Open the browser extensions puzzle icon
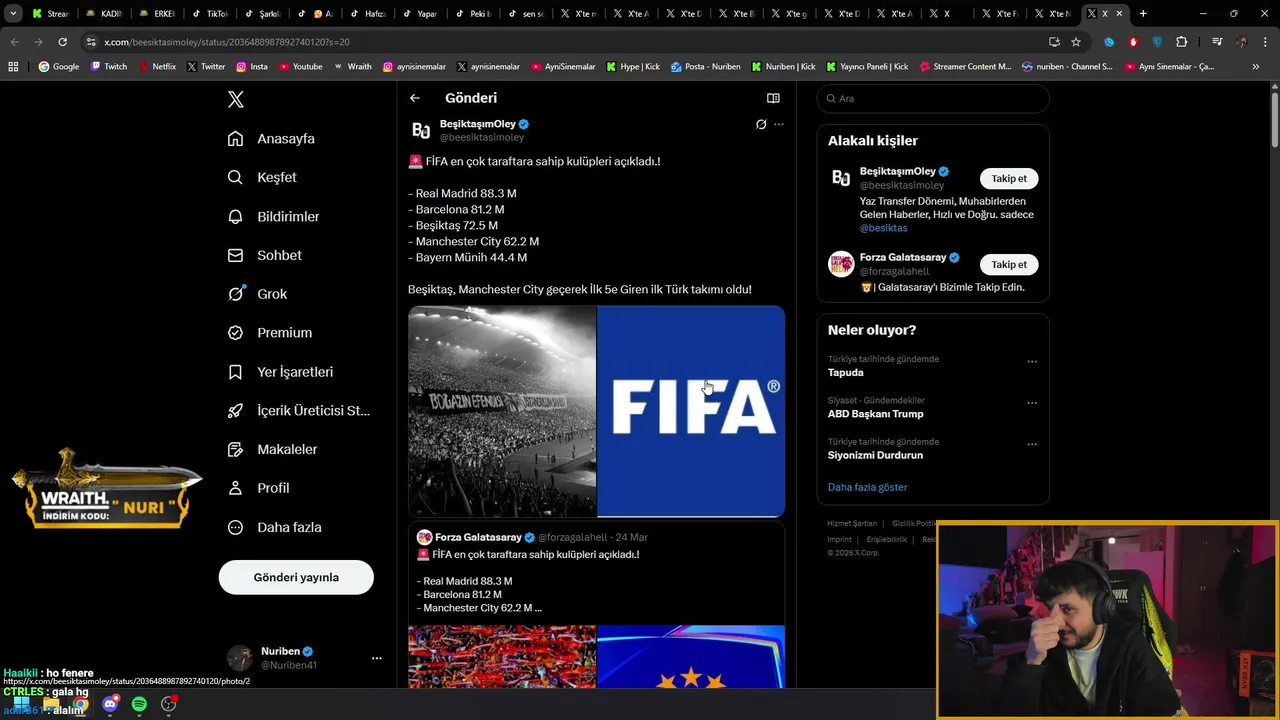Viewport: 1280px width, 720px height. [1182, 42]
